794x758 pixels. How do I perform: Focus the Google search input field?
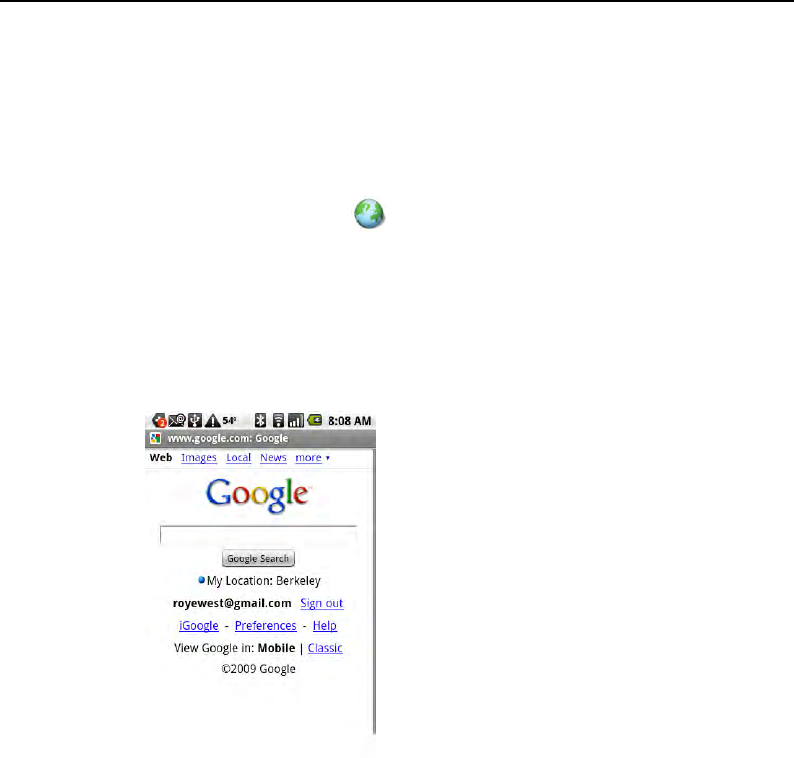258,535
